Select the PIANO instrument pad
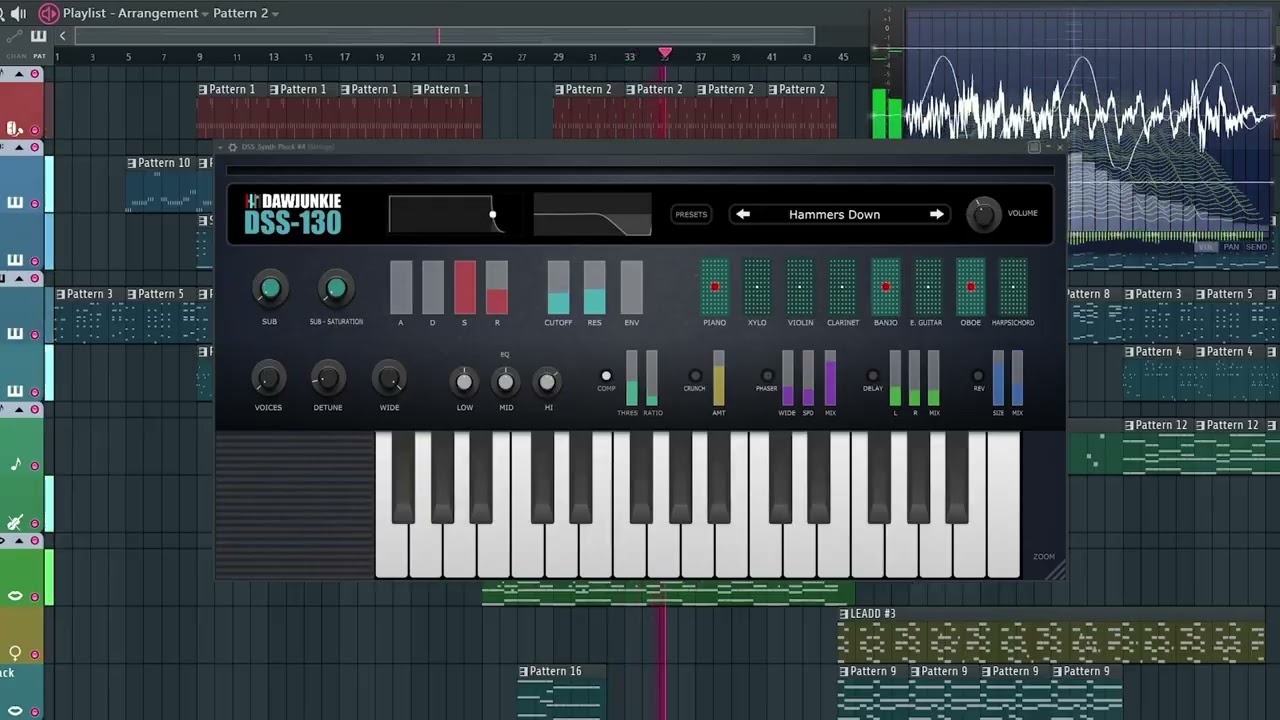This screenshot has height=720, width=1280. pyautogui.click(x=715, y=287)
